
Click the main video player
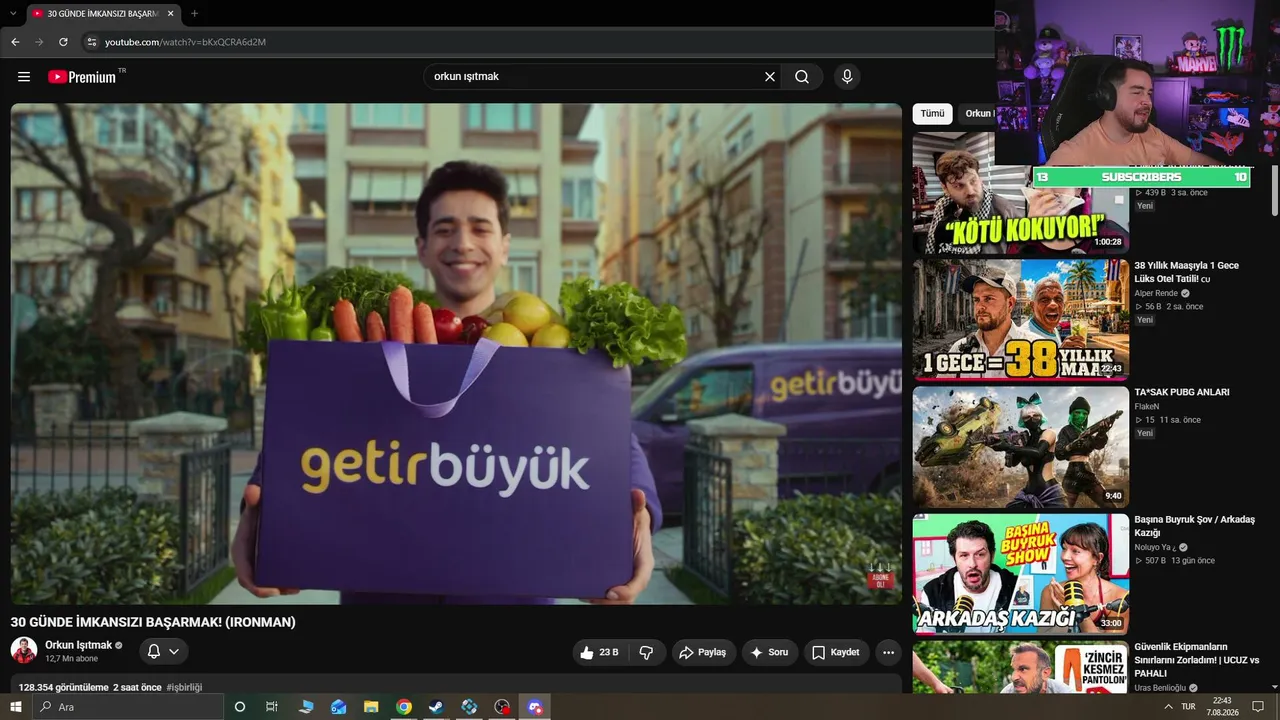point(456,354)
